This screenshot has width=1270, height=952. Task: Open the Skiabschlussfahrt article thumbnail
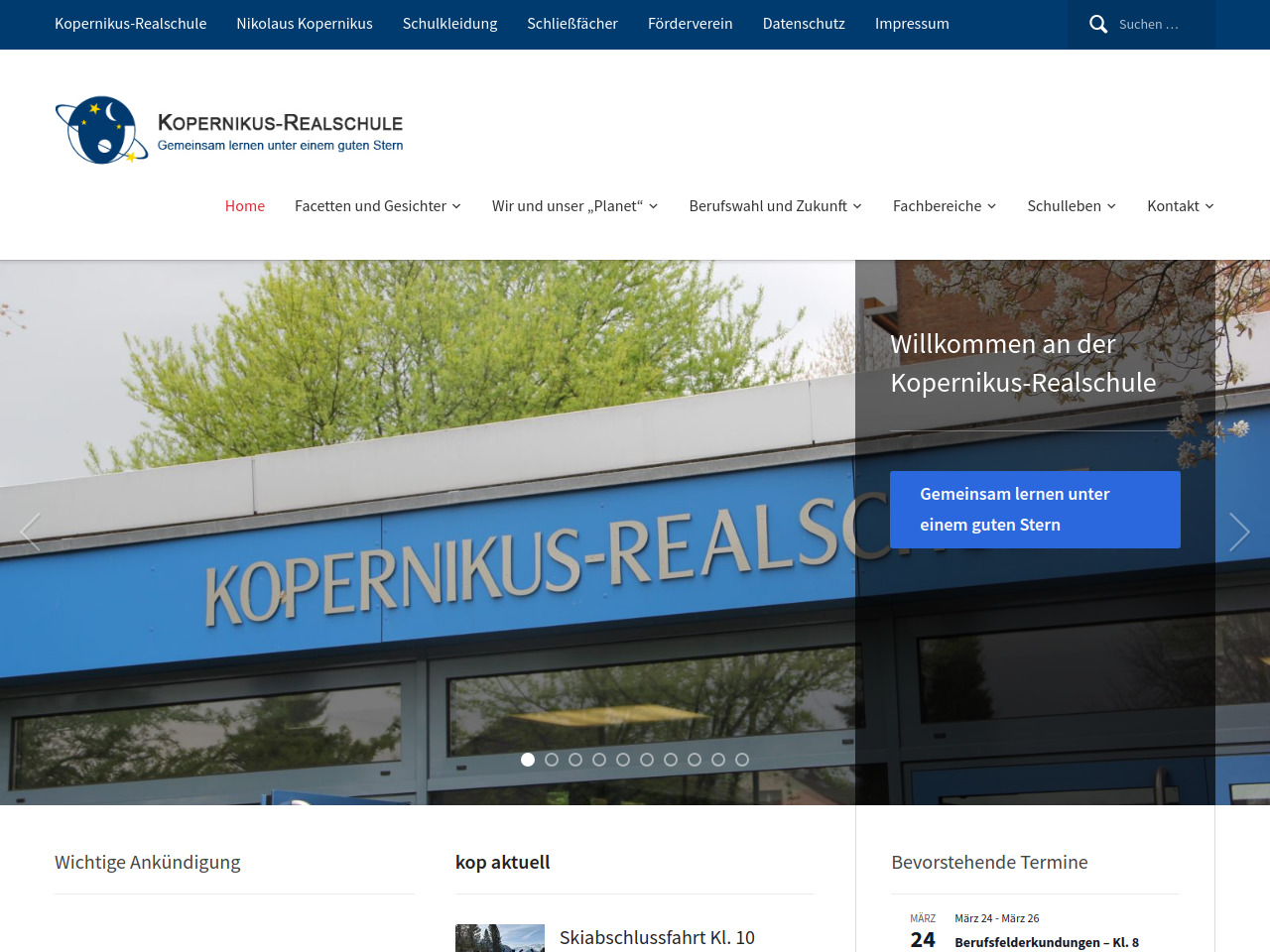pos(500,938)
